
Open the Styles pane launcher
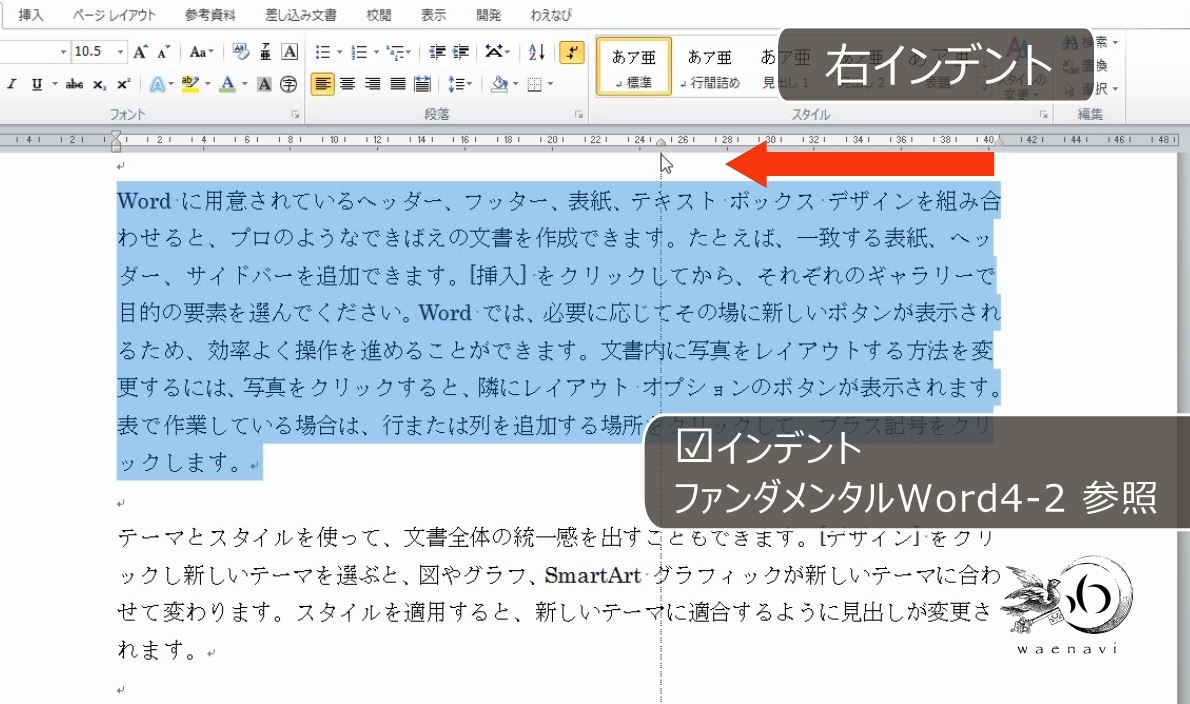pyautogui.click(x=1044, y=115)
